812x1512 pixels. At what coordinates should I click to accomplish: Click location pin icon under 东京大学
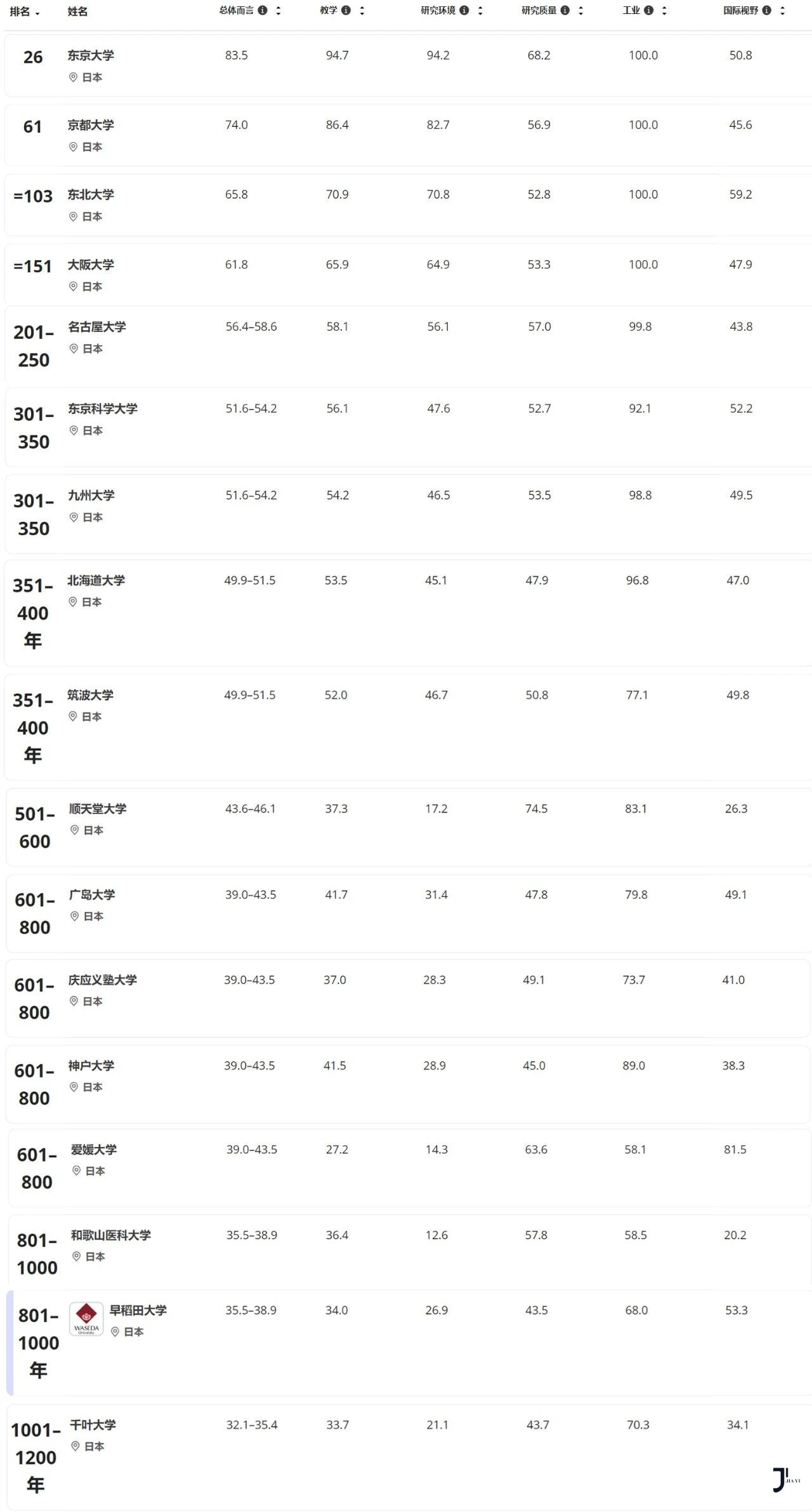[x=73, y=77]
